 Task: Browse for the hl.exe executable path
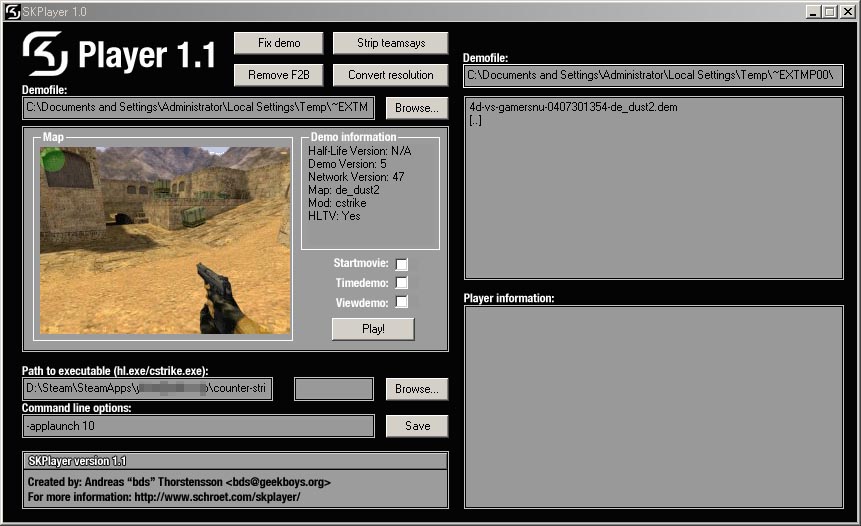click(417, 389)
